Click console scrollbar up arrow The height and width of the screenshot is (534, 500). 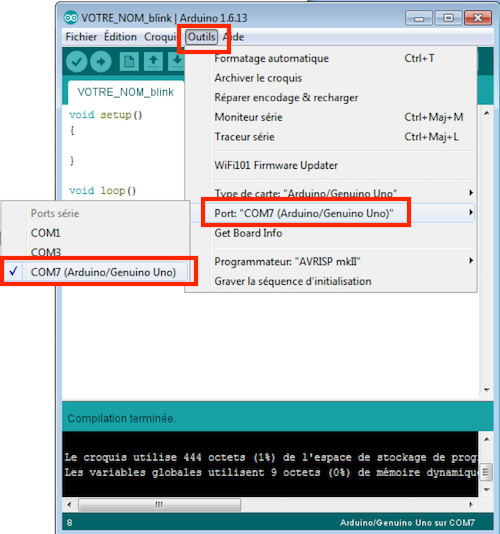[x=486, y=439]
